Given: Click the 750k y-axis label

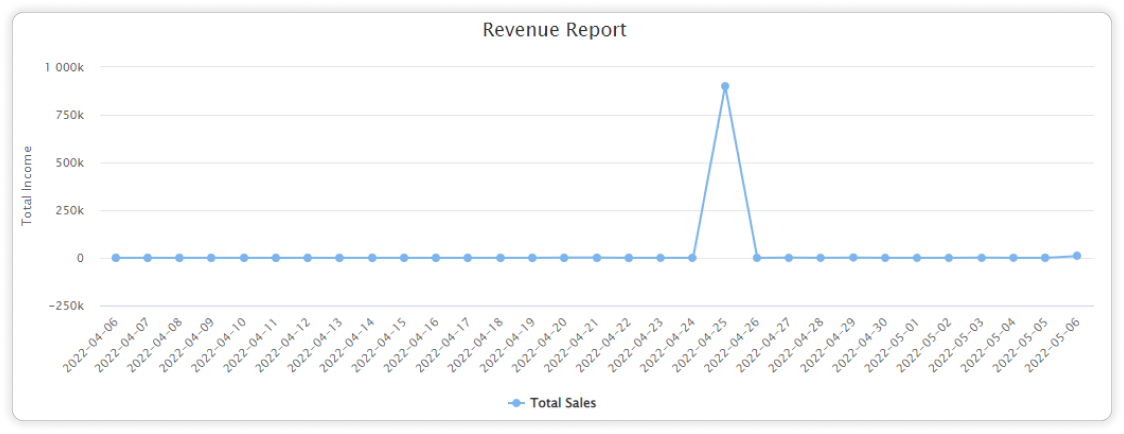Looking at the screenshot, I should (70, 115).
